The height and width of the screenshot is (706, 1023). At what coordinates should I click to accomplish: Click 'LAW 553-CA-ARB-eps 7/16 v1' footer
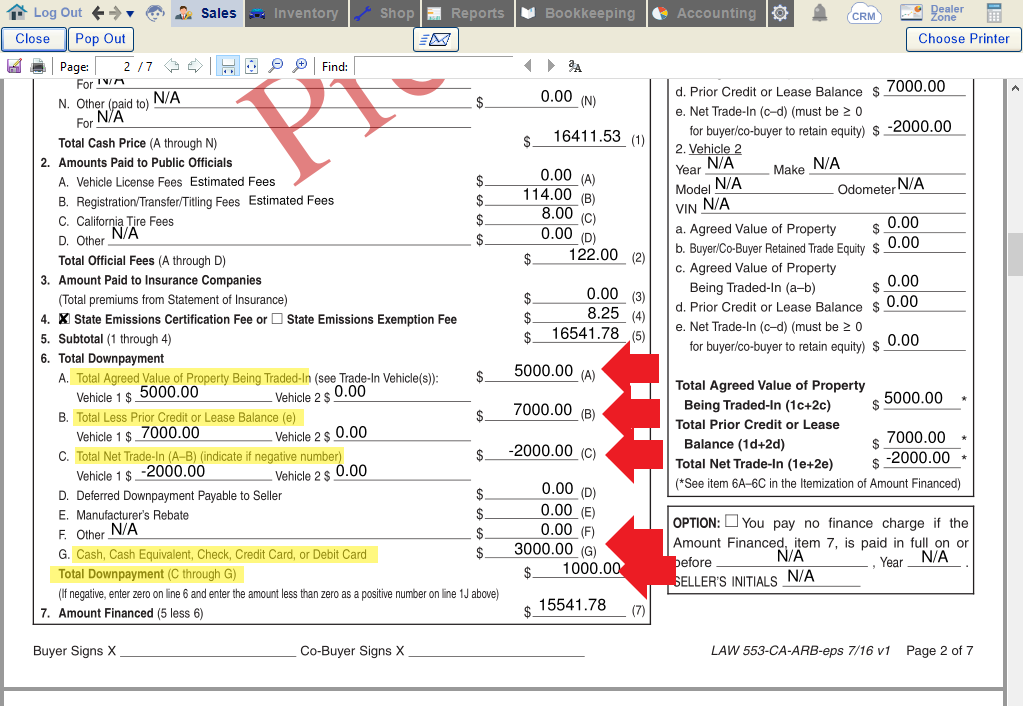[801, 651]
